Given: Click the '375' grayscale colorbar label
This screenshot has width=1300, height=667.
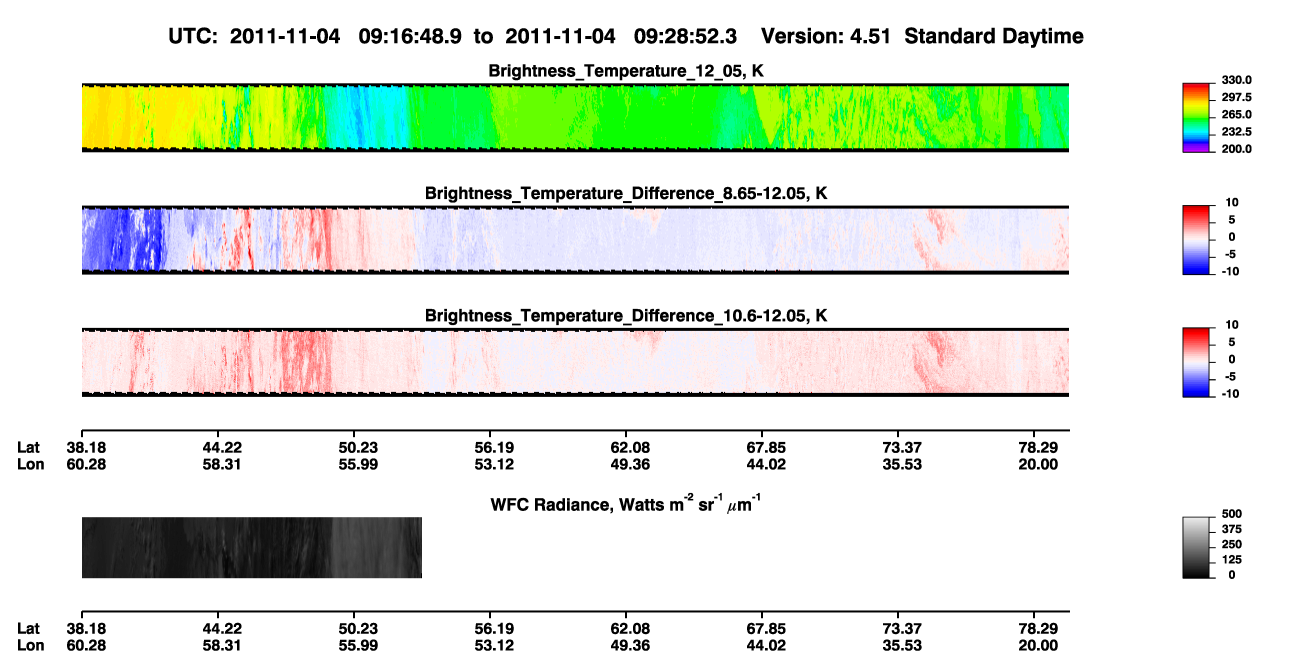Looking at the screenshot, I should 1232,529.
